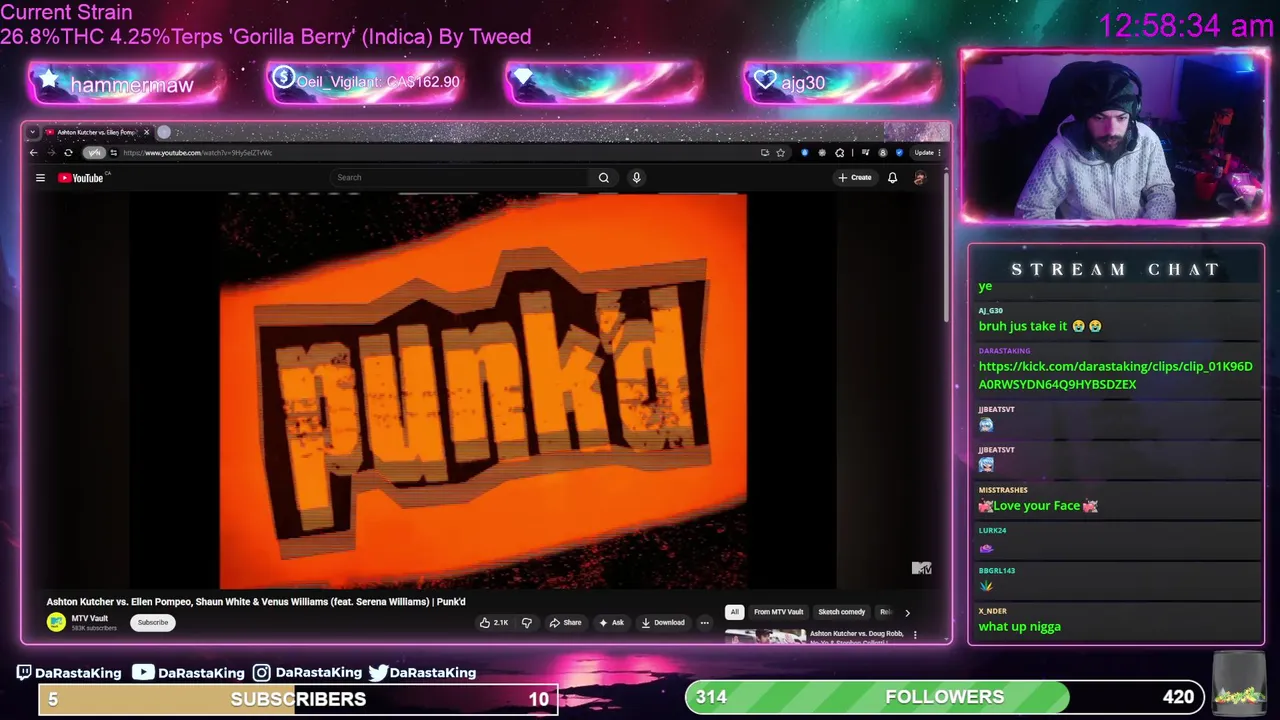Select the All filter chip
The image size is (1280, 720).
point(734,612)
